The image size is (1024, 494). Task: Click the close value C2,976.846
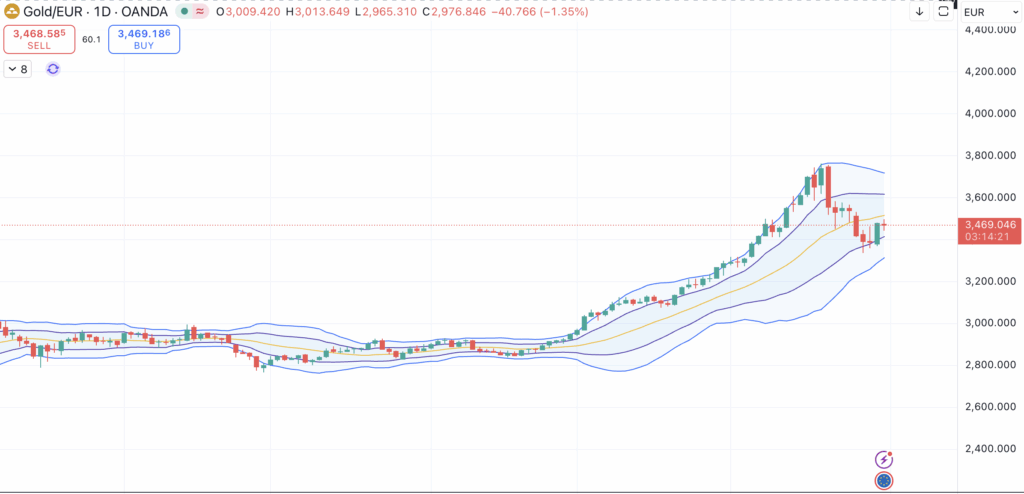click(x=454, y=12)
